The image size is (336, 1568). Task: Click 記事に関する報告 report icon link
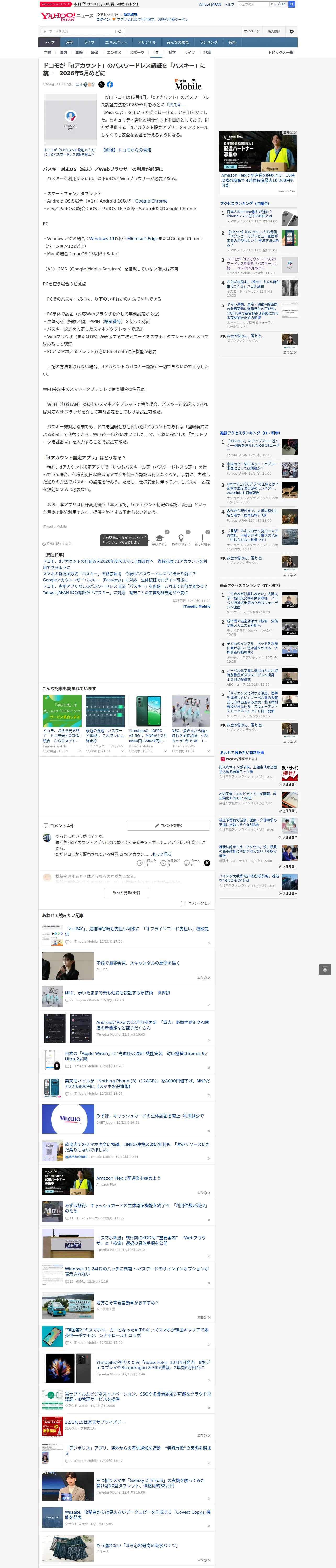point(57,544)
